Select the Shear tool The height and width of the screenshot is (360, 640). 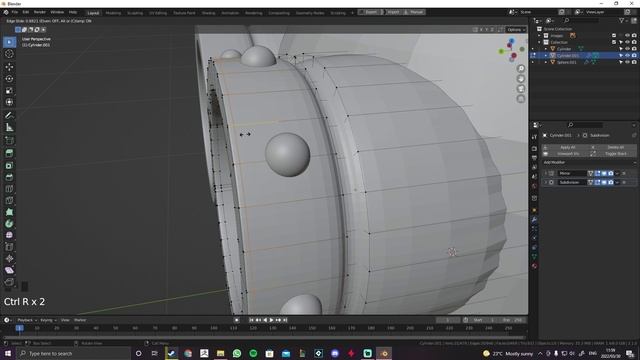click(x=9, y=270)
